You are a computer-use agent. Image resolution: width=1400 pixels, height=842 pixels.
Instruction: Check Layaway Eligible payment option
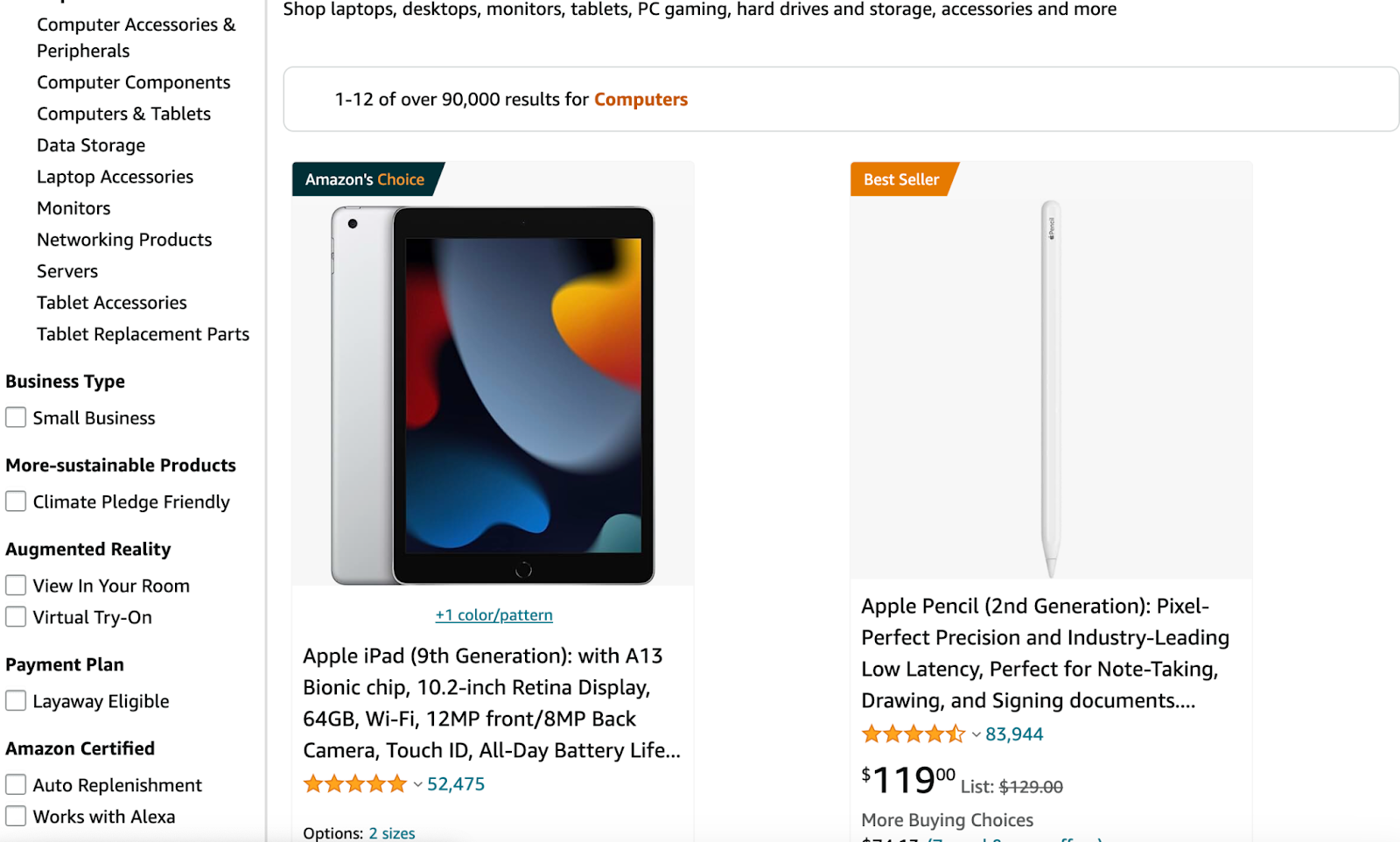point(15,700)
